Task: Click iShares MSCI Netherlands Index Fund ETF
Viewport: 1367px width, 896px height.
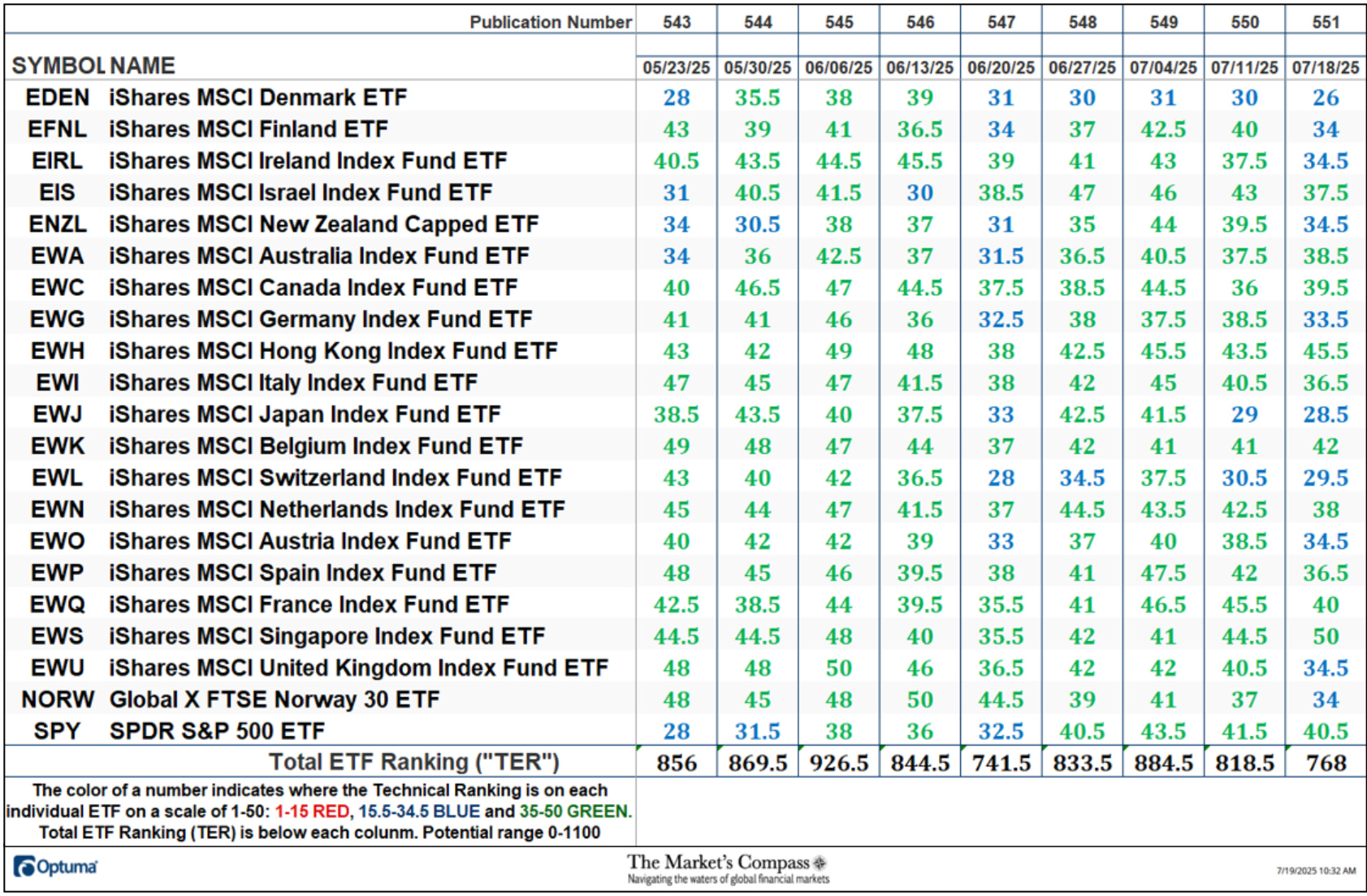Action: pos(337,509)
